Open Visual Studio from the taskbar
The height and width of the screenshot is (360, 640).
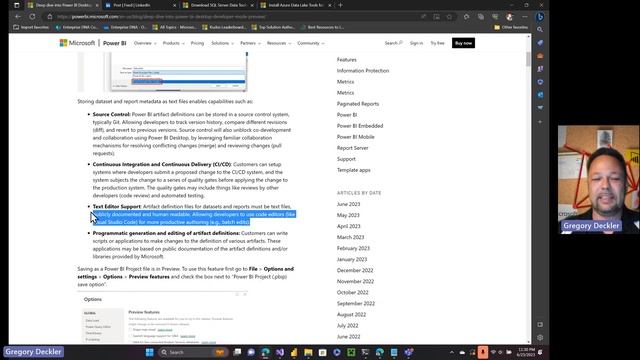pyautogui.click(x=280, y=352)
